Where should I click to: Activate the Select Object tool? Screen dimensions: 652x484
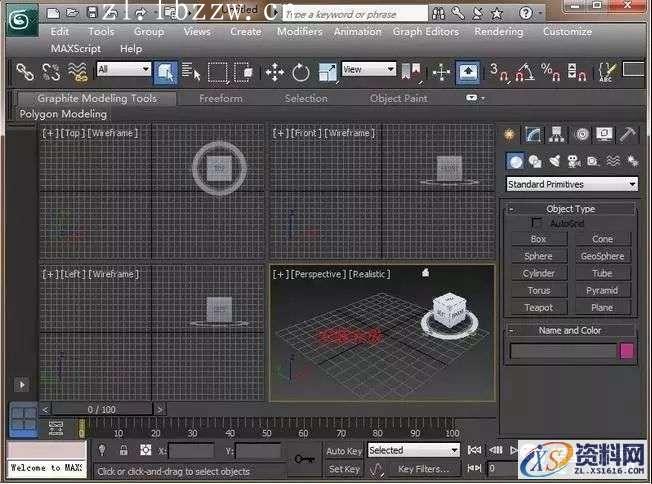[x=165, y=73]
